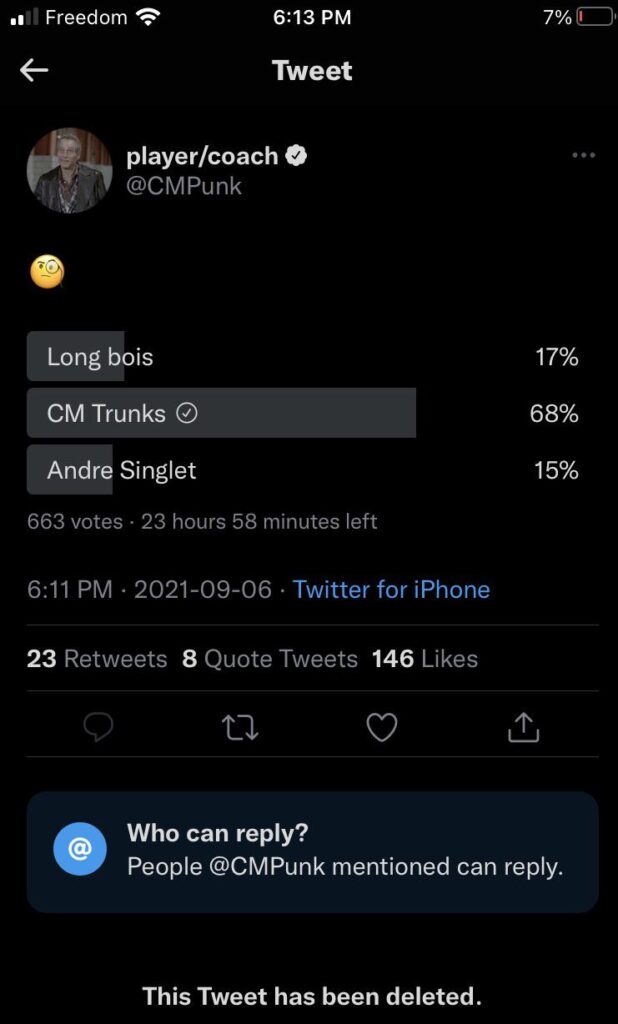Screen dimensions: 618x1024
Task: Select the CM Trunks poll option
Action: tap(120, 413)
